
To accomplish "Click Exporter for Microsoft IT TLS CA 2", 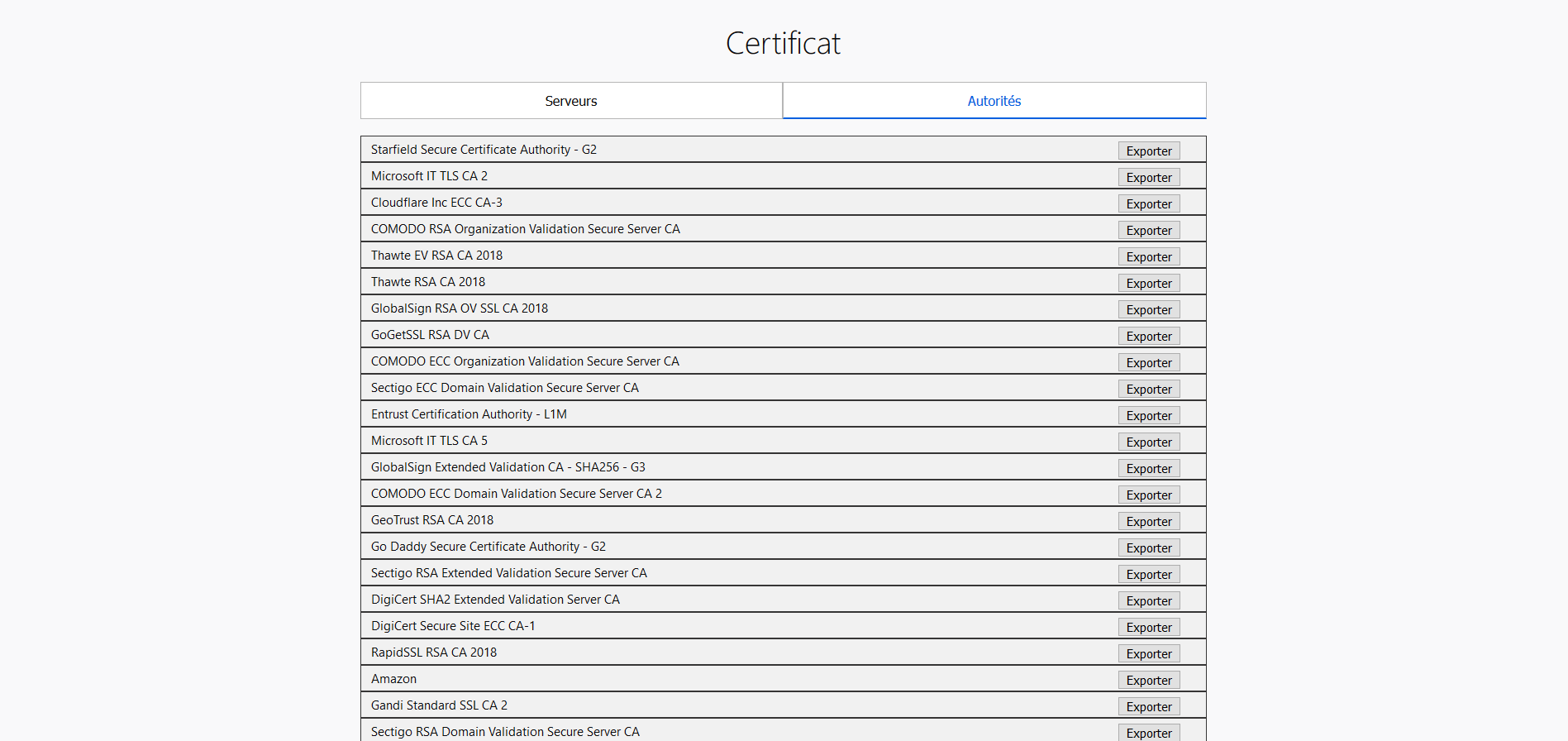I will (x=1149, y=177).
